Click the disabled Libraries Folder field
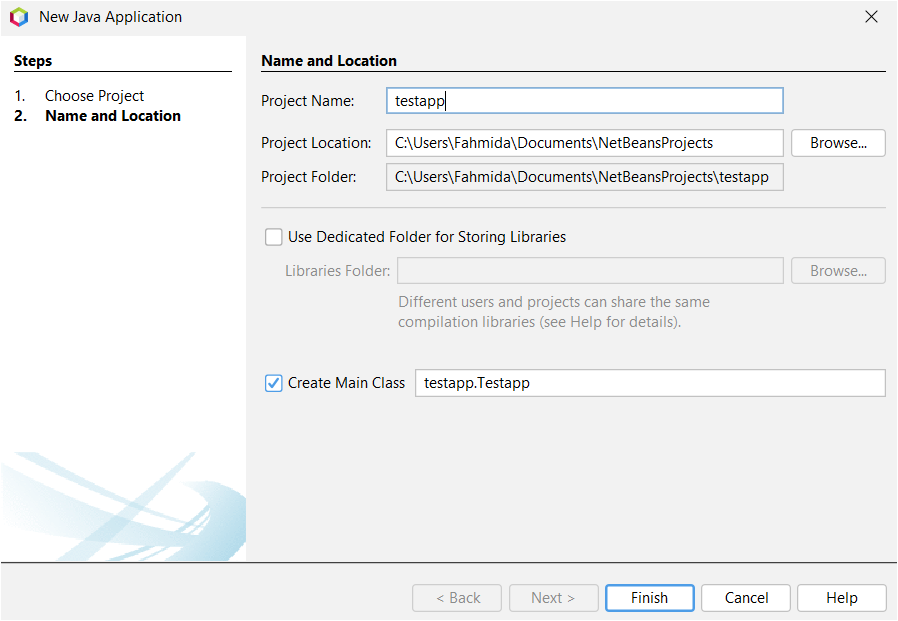Screen dimensions: 898x621 590,270
